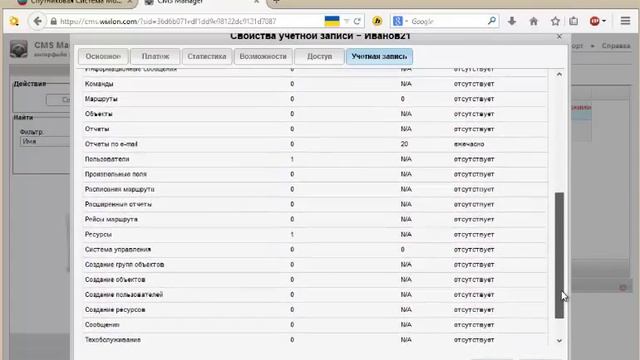Click the Сообщения row label
The height and width of the screenshot is (360, 640).
click(102, 325)
